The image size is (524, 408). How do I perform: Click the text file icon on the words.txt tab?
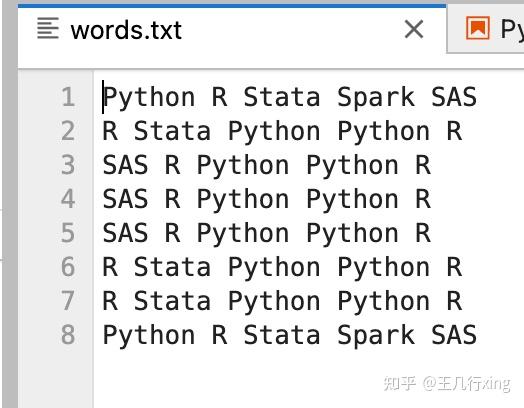pos(48,28)
